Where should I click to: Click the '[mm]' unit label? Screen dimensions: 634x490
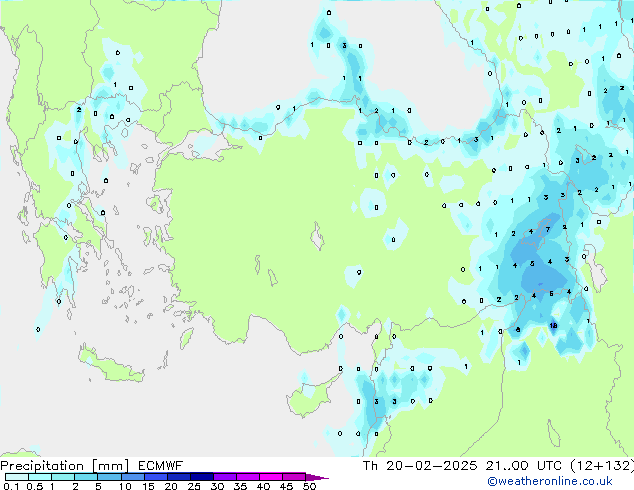(x=110, y=466)
